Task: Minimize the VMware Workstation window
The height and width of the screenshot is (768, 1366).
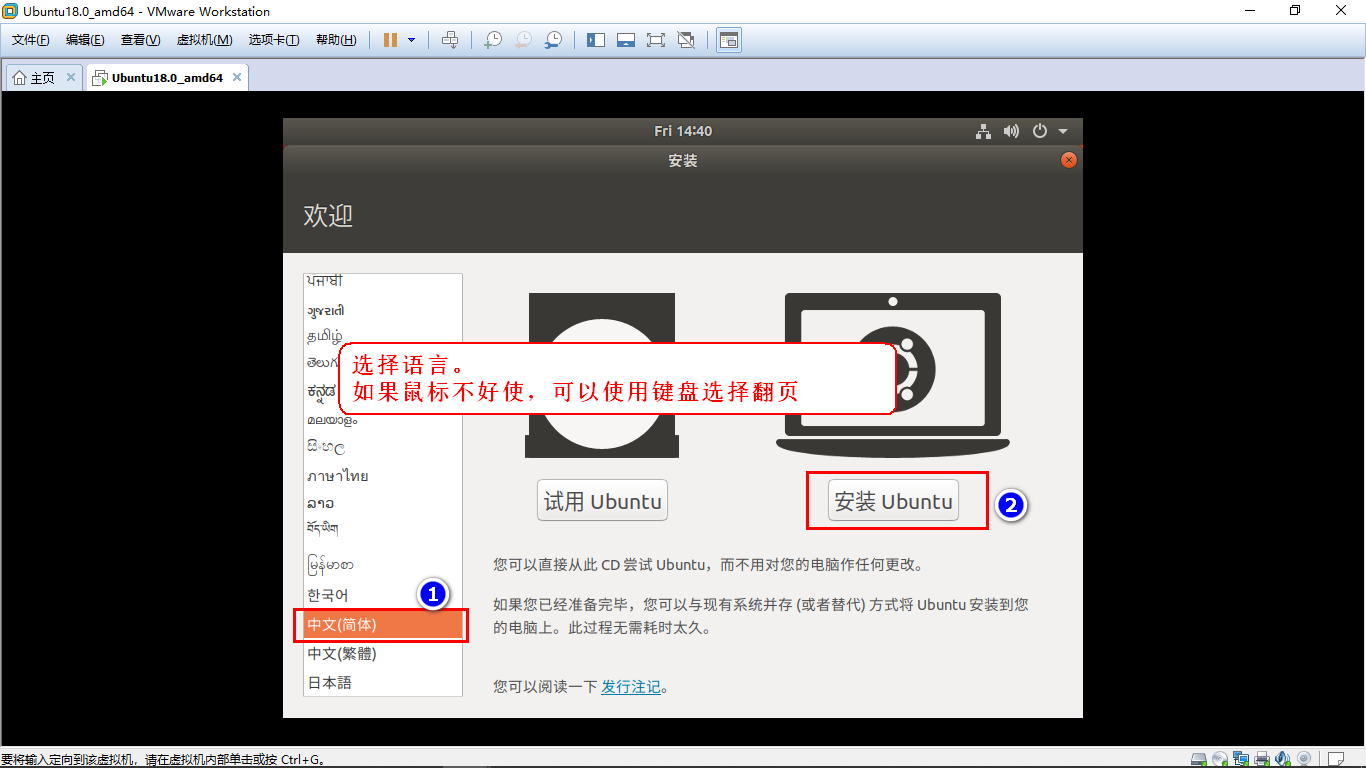Action: [x=1250, y=11]
